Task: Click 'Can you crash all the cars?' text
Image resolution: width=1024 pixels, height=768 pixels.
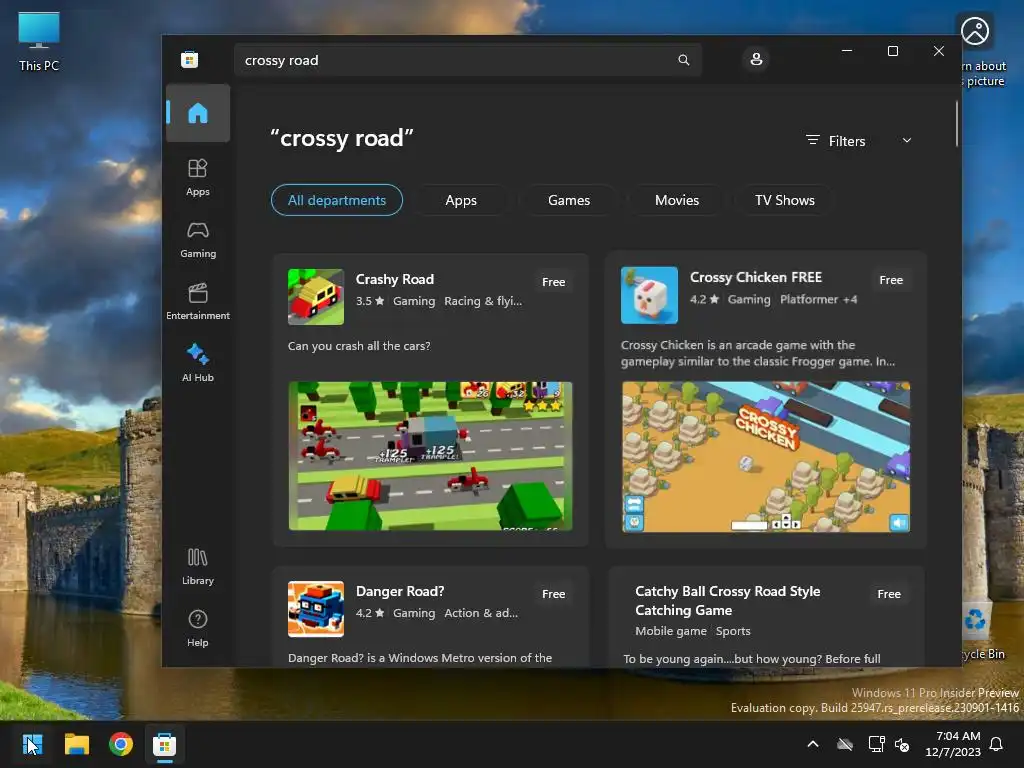Action: [359, 345]
